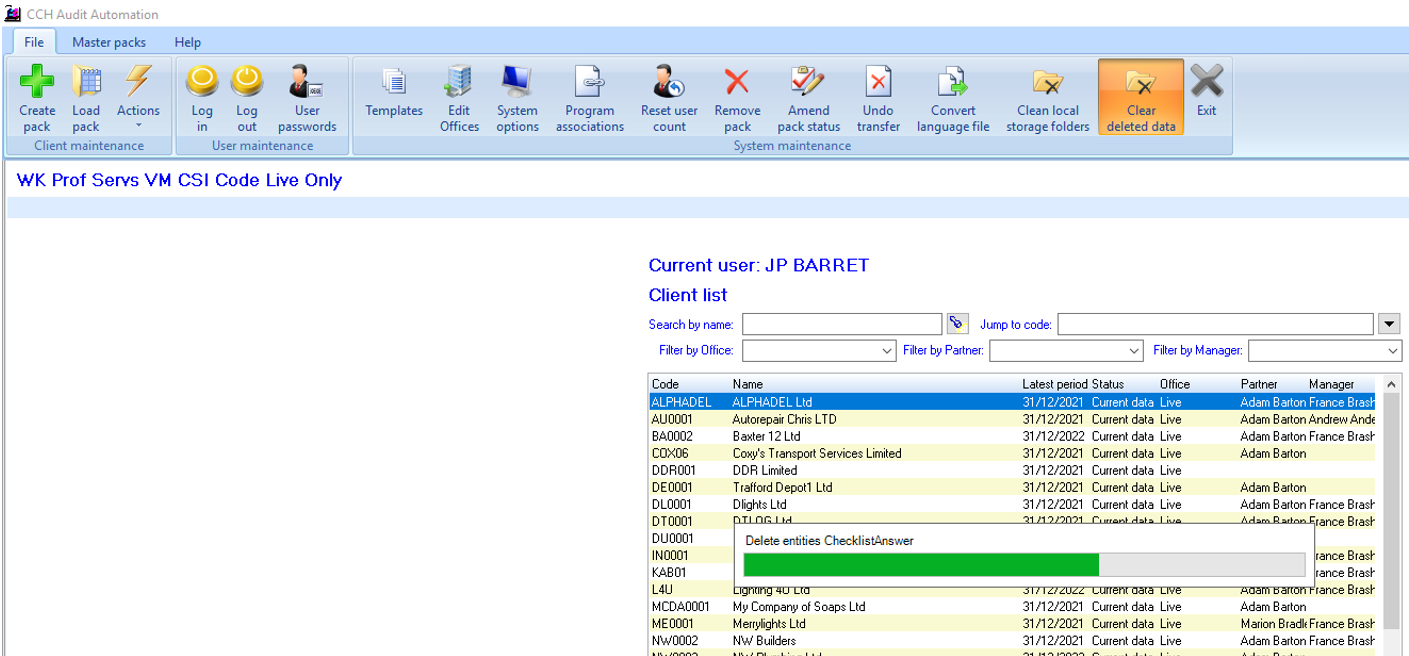Select My Company of Soaps Ltd

(x=1012, y=606)
